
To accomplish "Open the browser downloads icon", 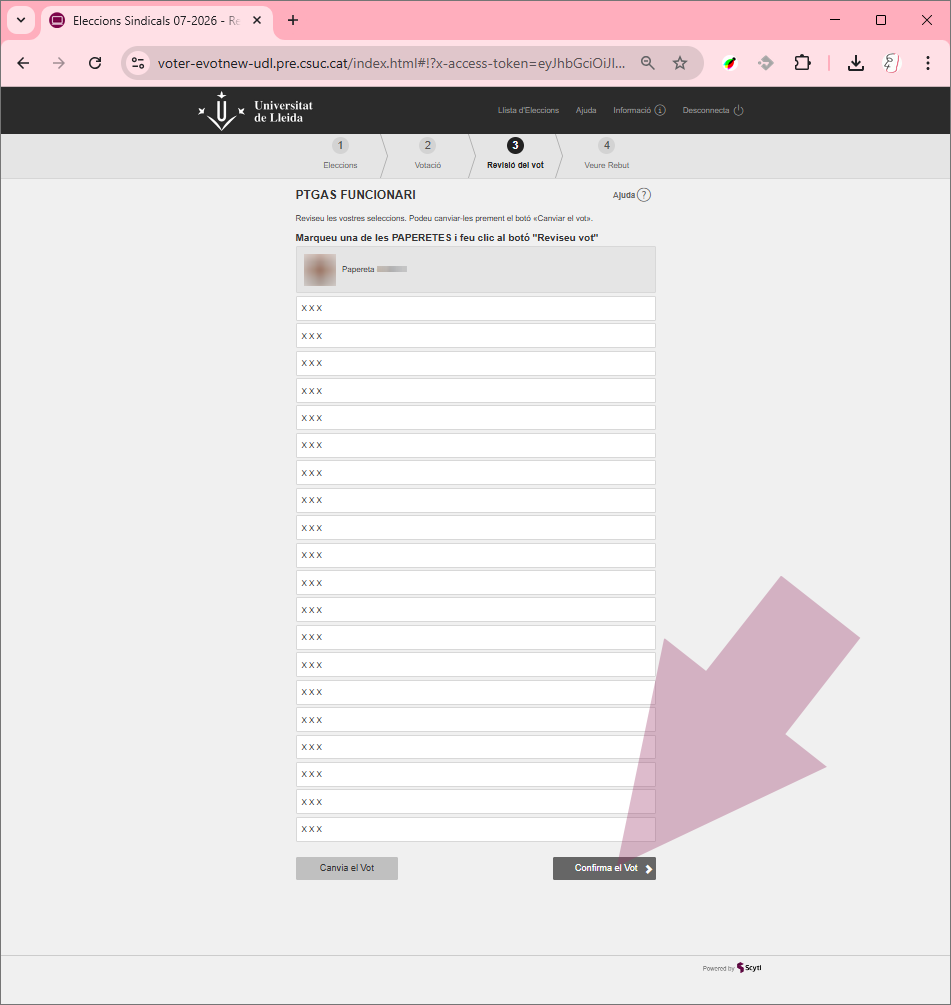I will tap(856, 63).
